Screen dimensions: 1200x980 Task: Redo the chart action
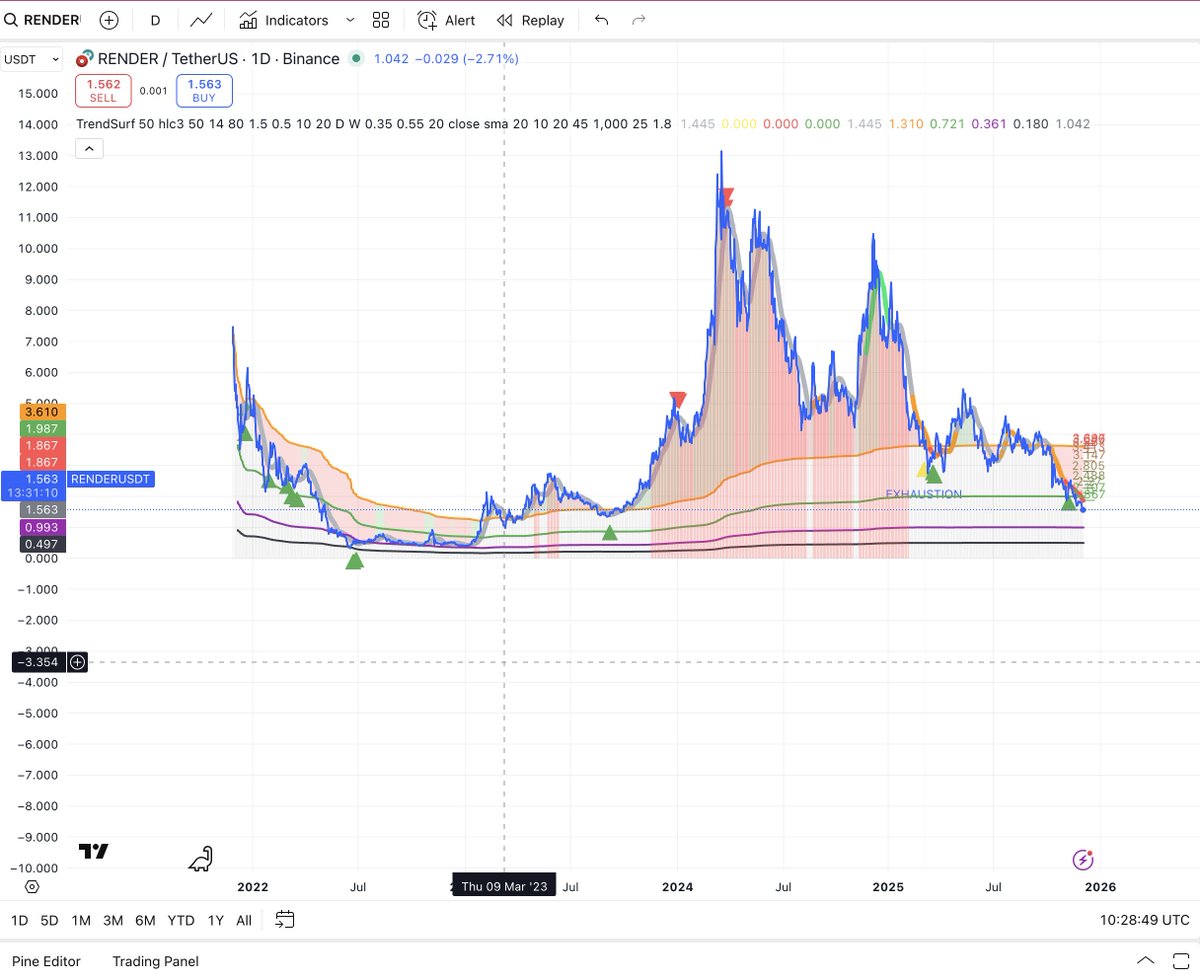click(x=639, y=20)
